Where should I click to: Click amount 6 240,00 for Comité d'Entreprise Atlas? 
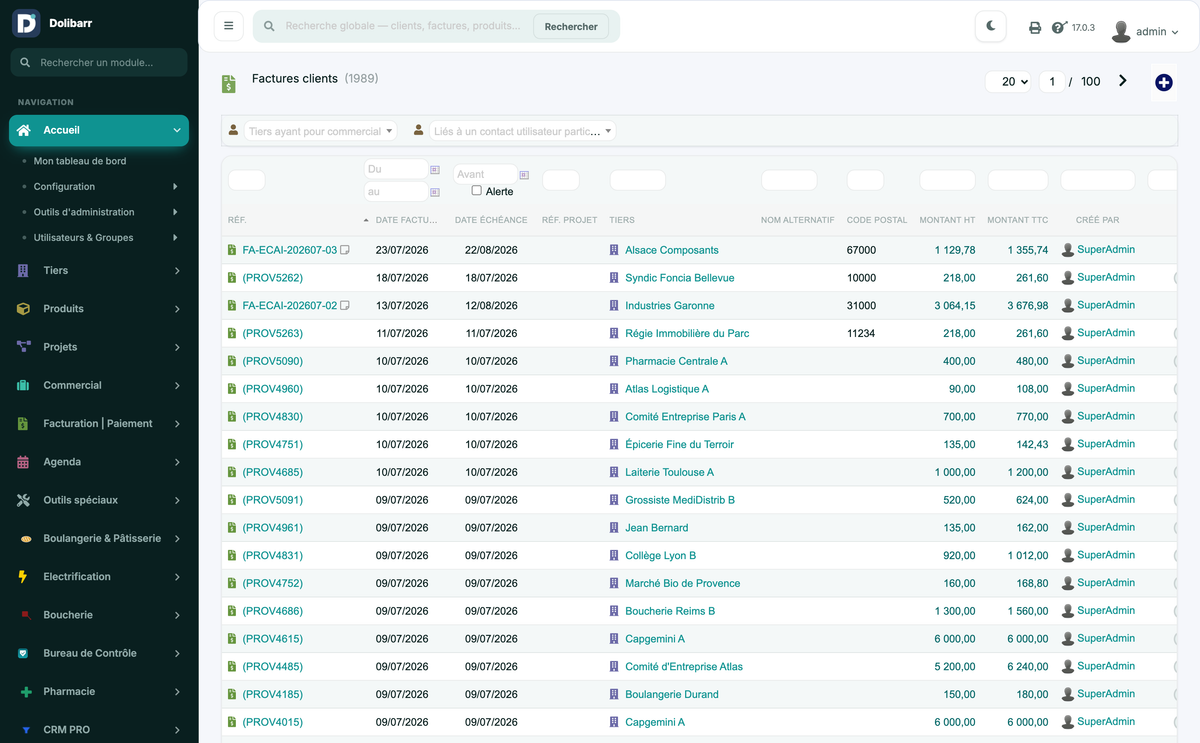point(1027,667)
